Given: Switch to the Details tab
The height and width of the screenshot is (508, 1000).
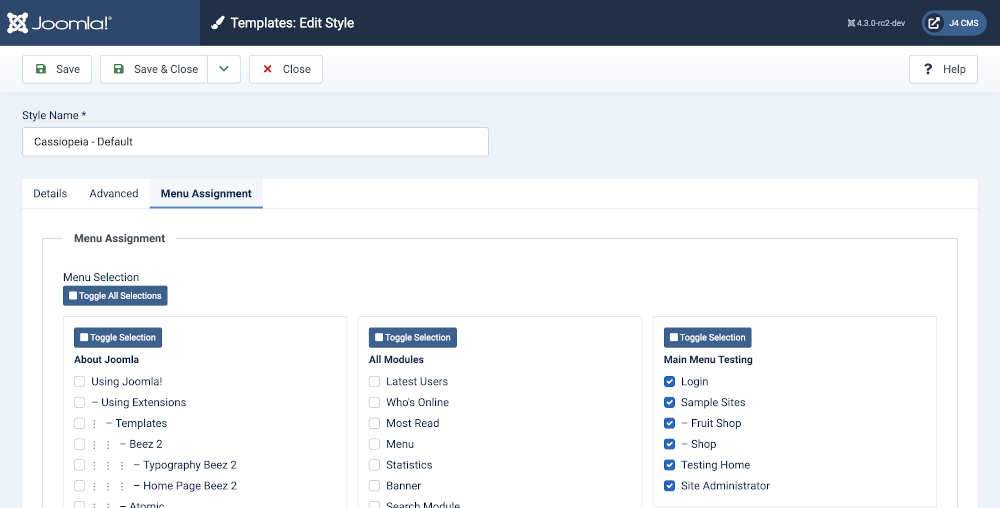Looking at the screenshot, I should pyautogui.click(x=50, y=193).
